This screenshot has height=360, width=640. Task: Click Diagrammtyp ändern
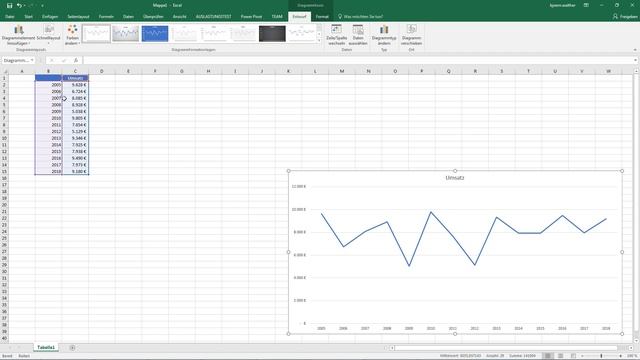[384, 35]
